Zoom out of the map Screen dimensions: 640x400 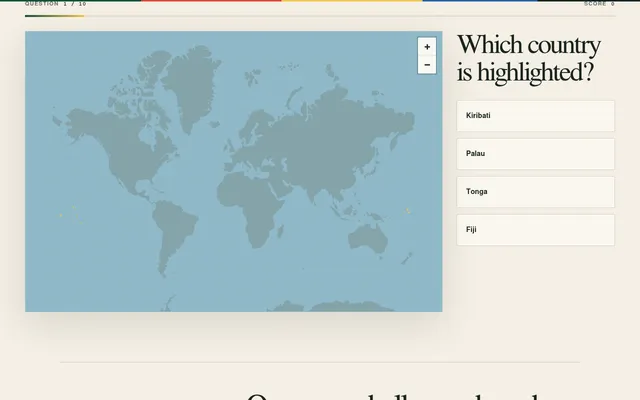click(x=427, y=65)
